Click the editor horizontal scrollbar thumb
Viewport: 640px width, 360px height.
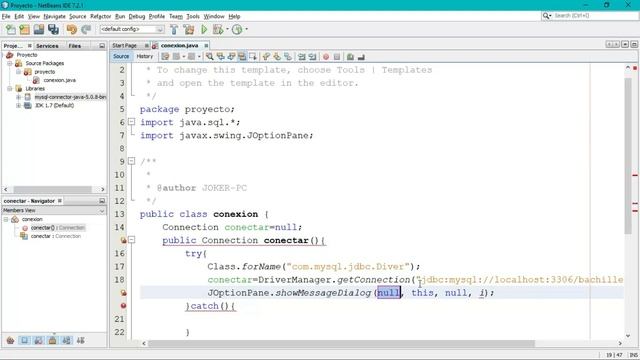point(341,344)
